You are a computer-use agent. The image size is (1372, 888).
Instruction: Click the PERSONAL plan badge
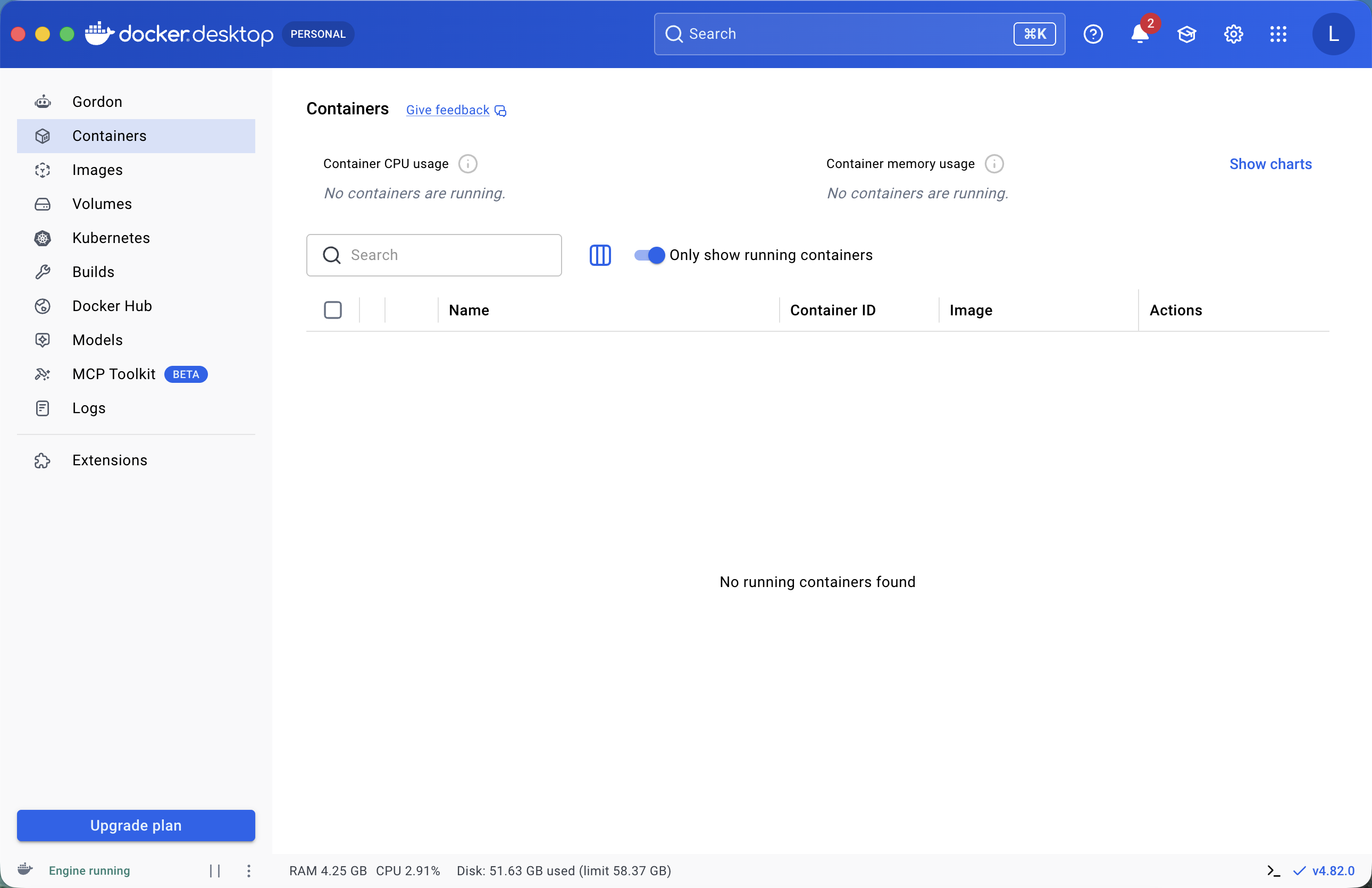[318, 34]
